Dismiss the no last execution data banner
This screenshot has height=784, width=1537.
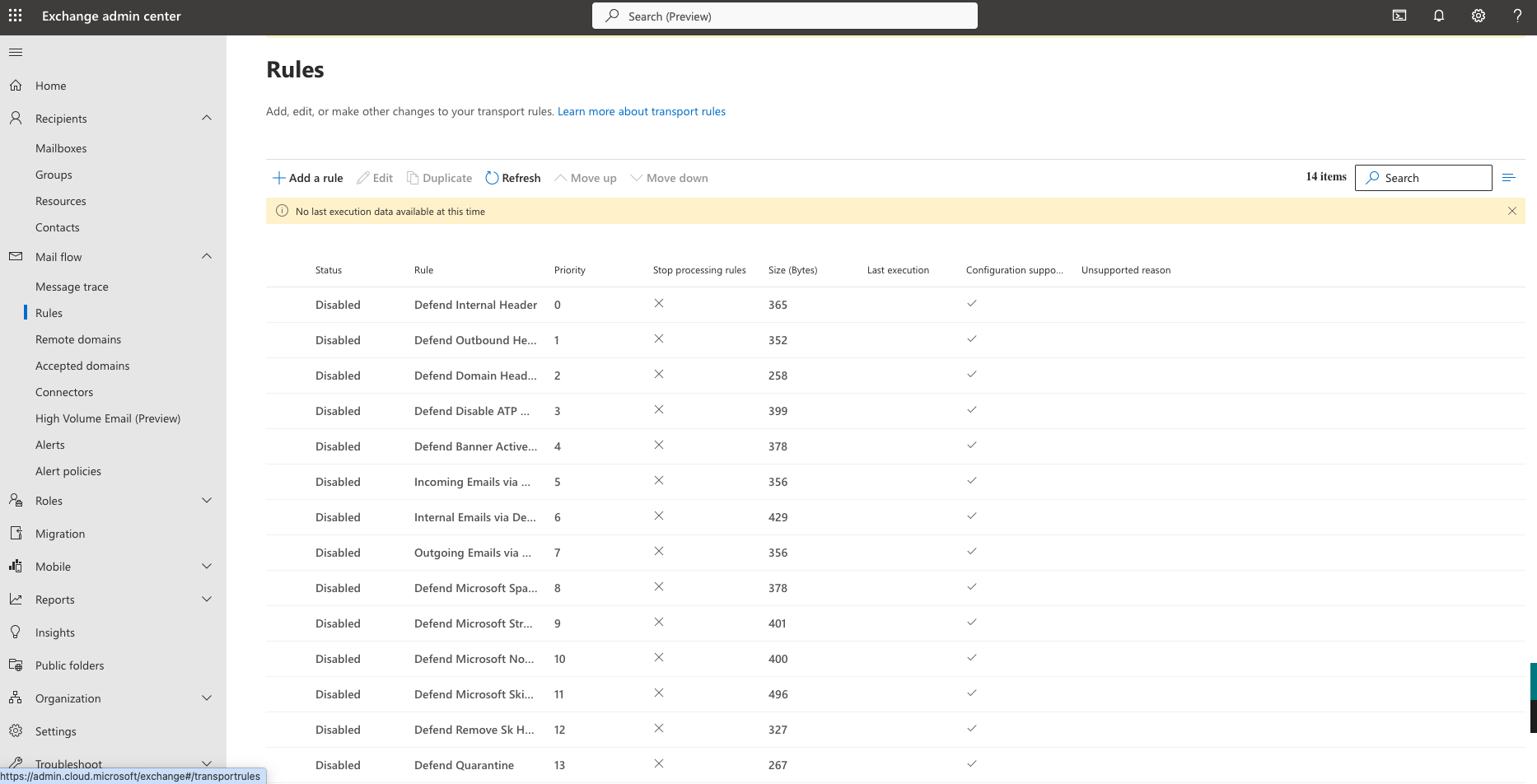point(1512,211)
